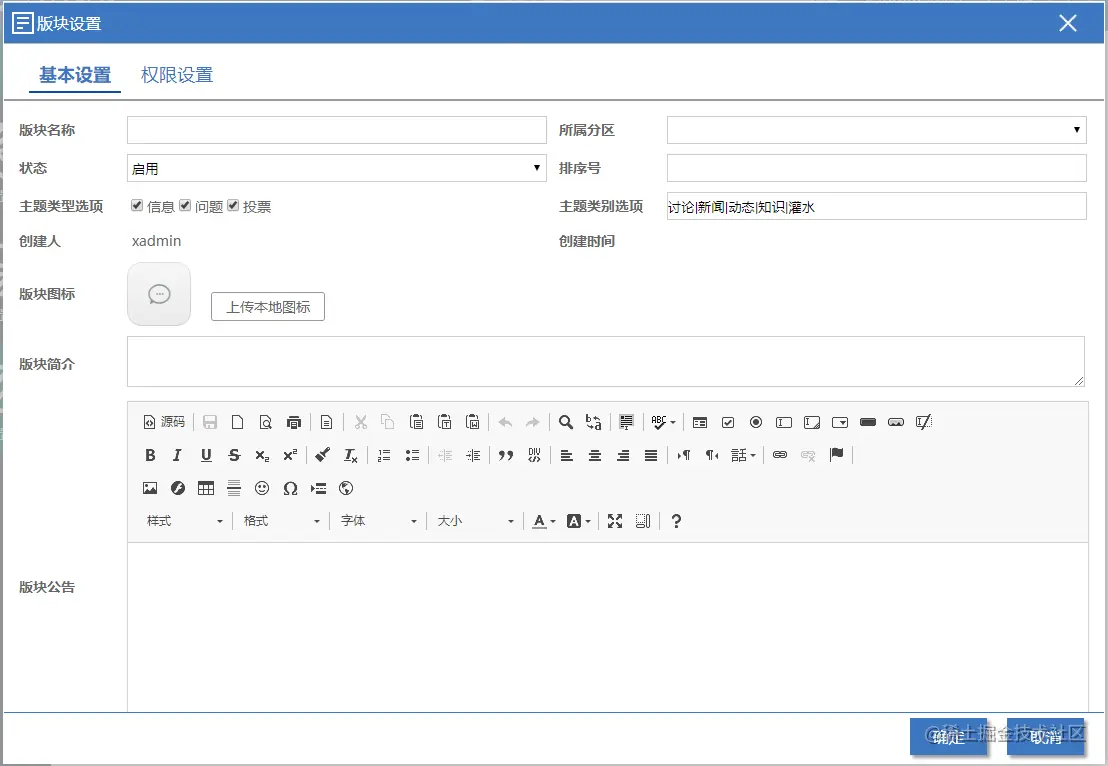
Task: Insert a text field icon
Action: tap(784, 422)
